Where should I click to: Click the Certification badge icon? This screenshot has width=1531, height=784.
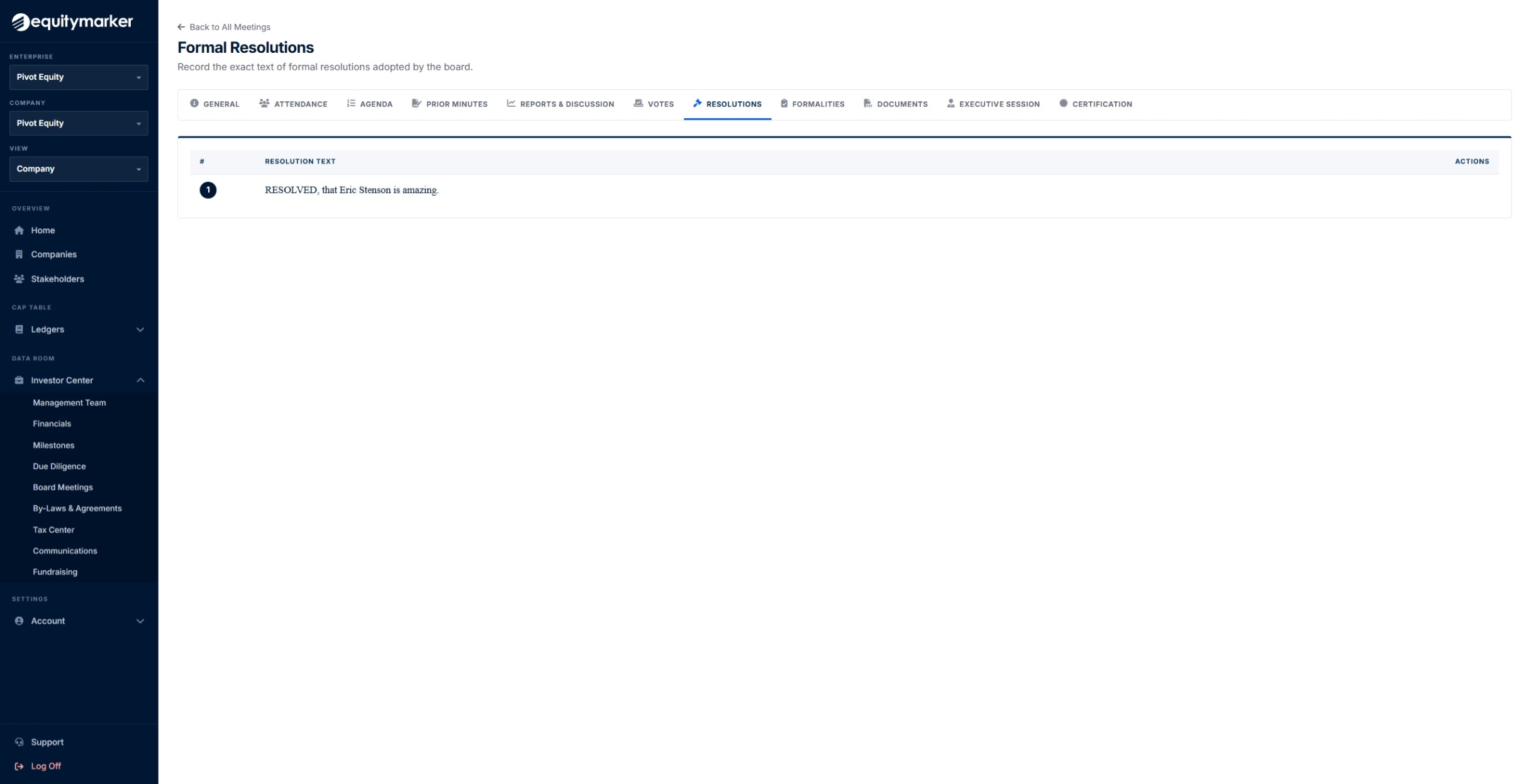point(1063,103)
